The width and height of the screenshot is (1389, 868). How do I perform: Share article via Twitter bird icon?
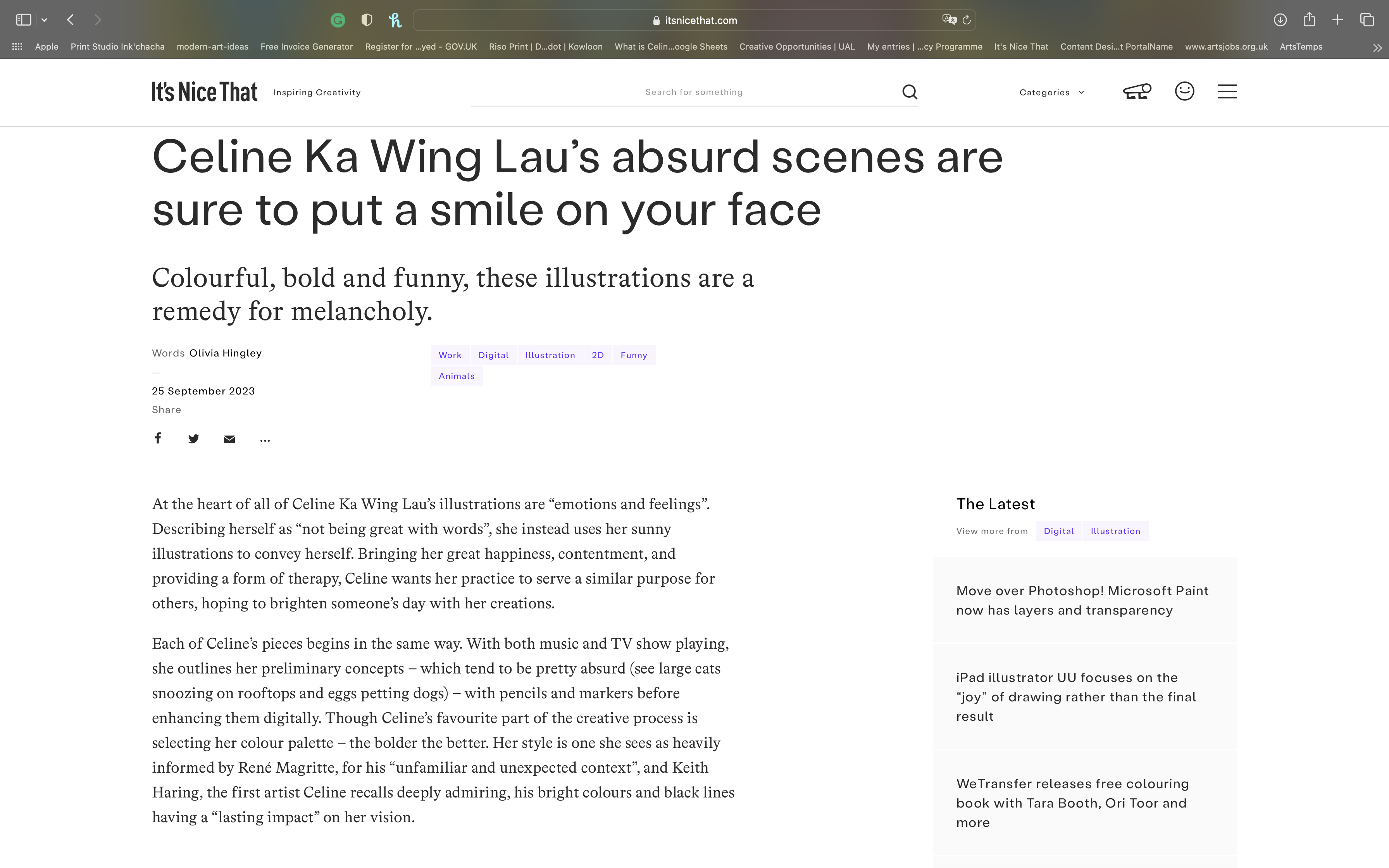[x=193, y=439]
